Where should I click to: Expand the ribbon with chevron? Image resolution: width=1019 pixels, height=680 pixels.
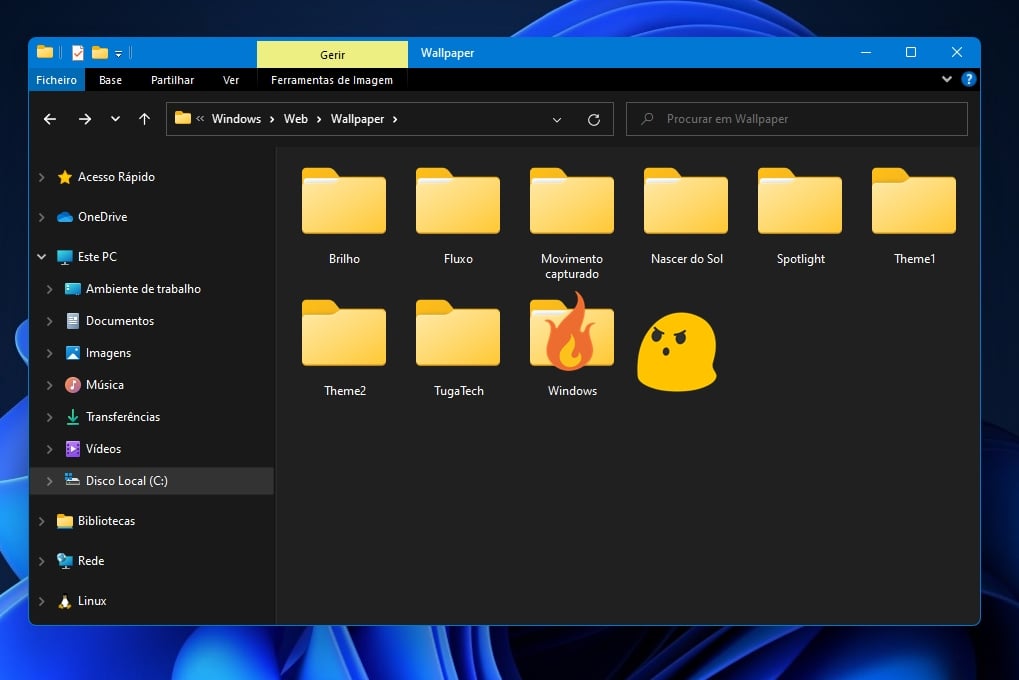pyautogui.click(x=947, y=79)
